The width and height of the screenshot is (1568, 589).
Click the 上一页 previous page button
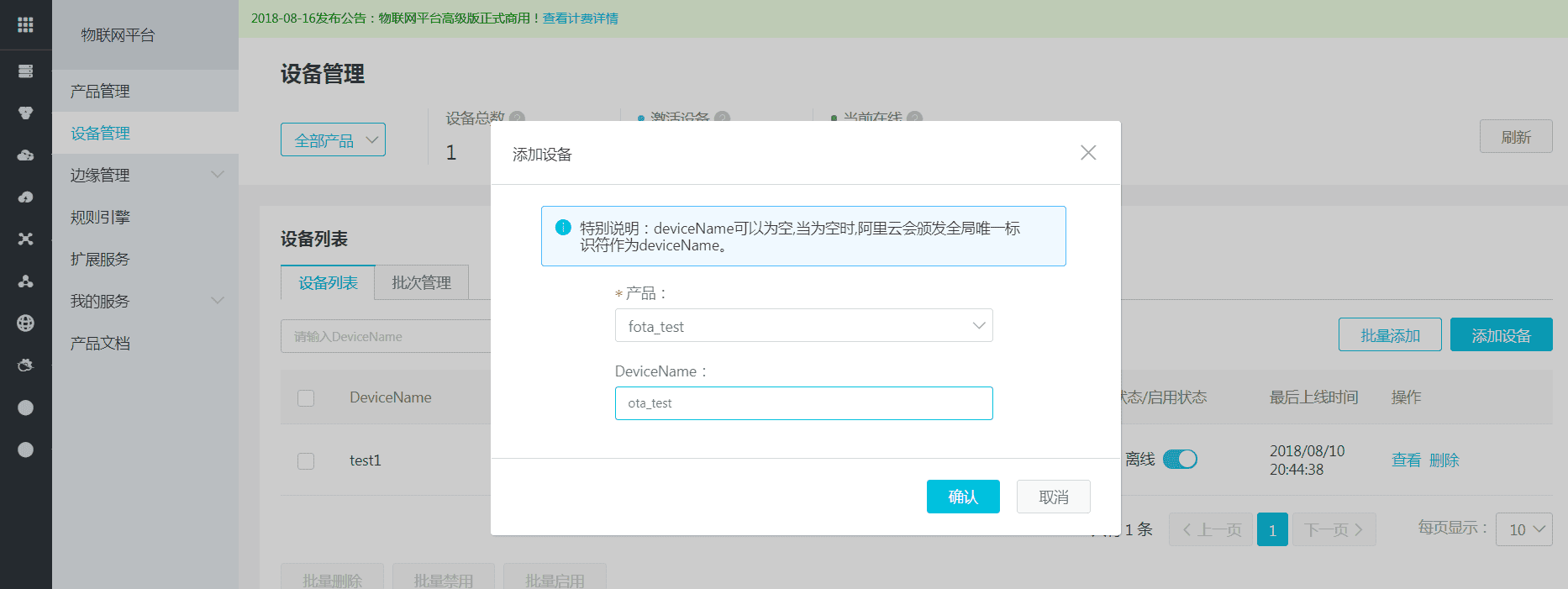1211,529
